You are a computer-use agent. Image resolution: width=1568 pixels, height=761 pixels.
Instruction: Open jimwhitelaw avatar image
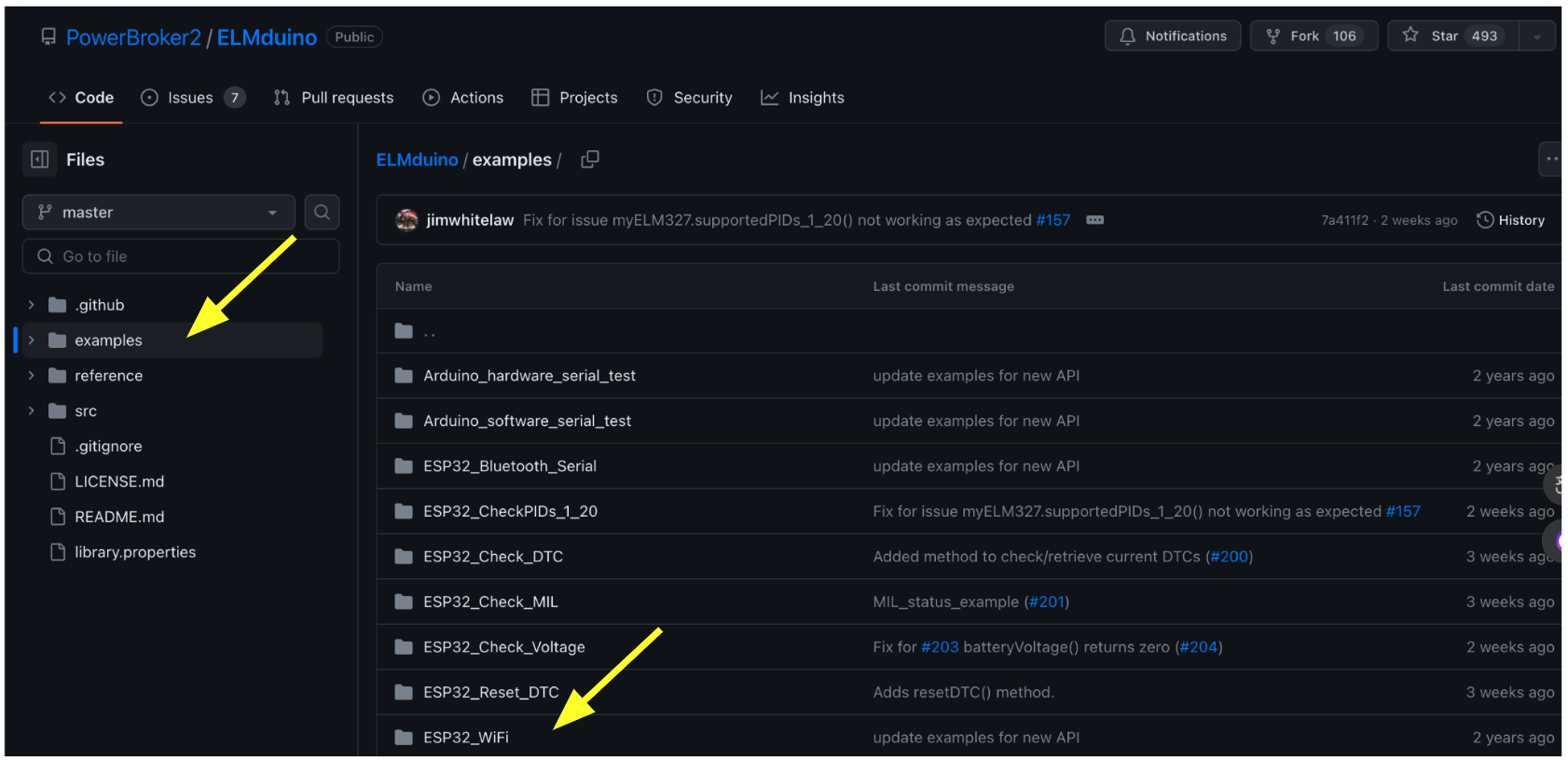(x=406, y=220)
